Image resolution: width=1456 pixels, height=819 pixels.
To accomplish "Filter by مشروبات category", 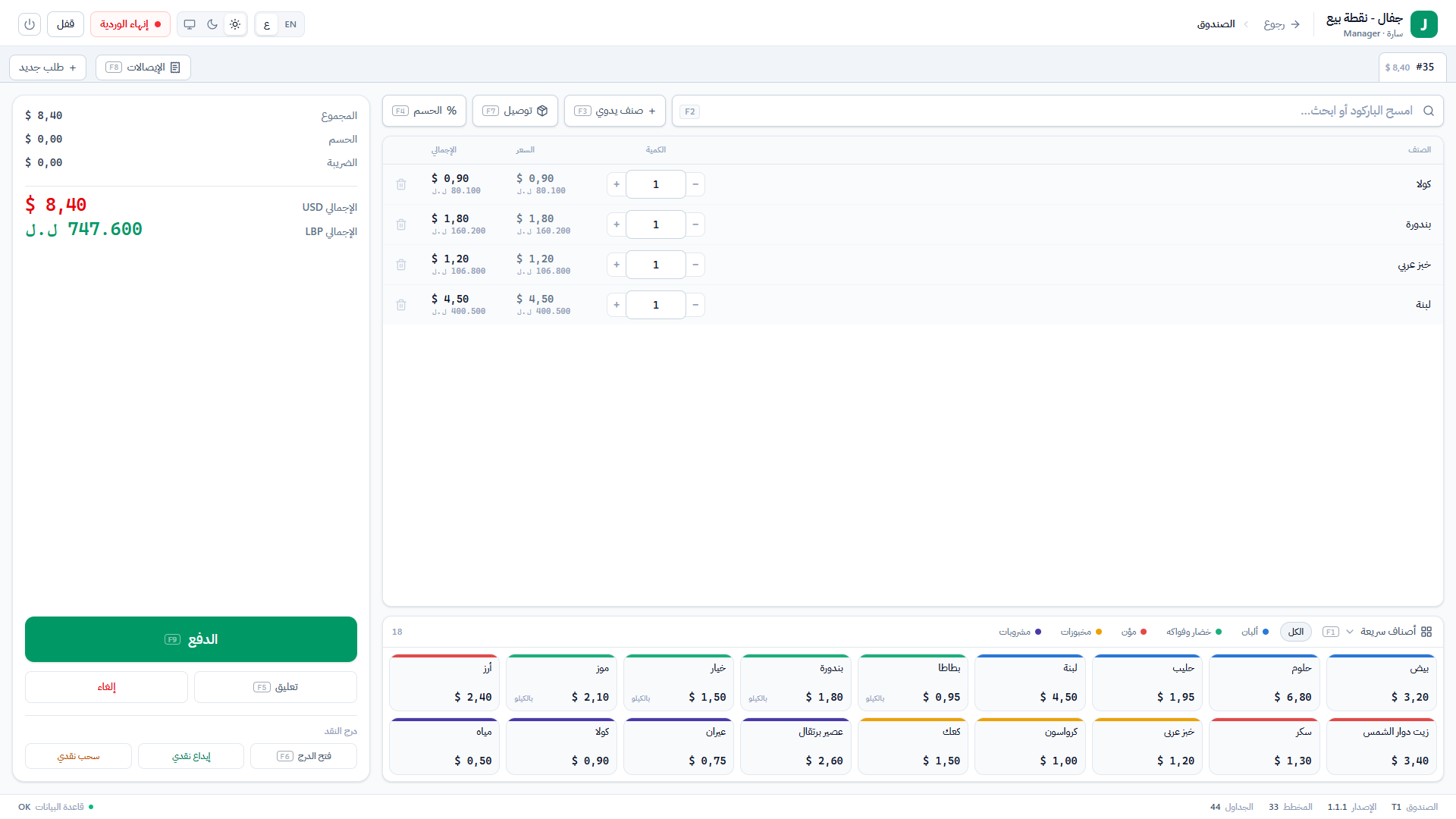I will (x=1020, y=632).
